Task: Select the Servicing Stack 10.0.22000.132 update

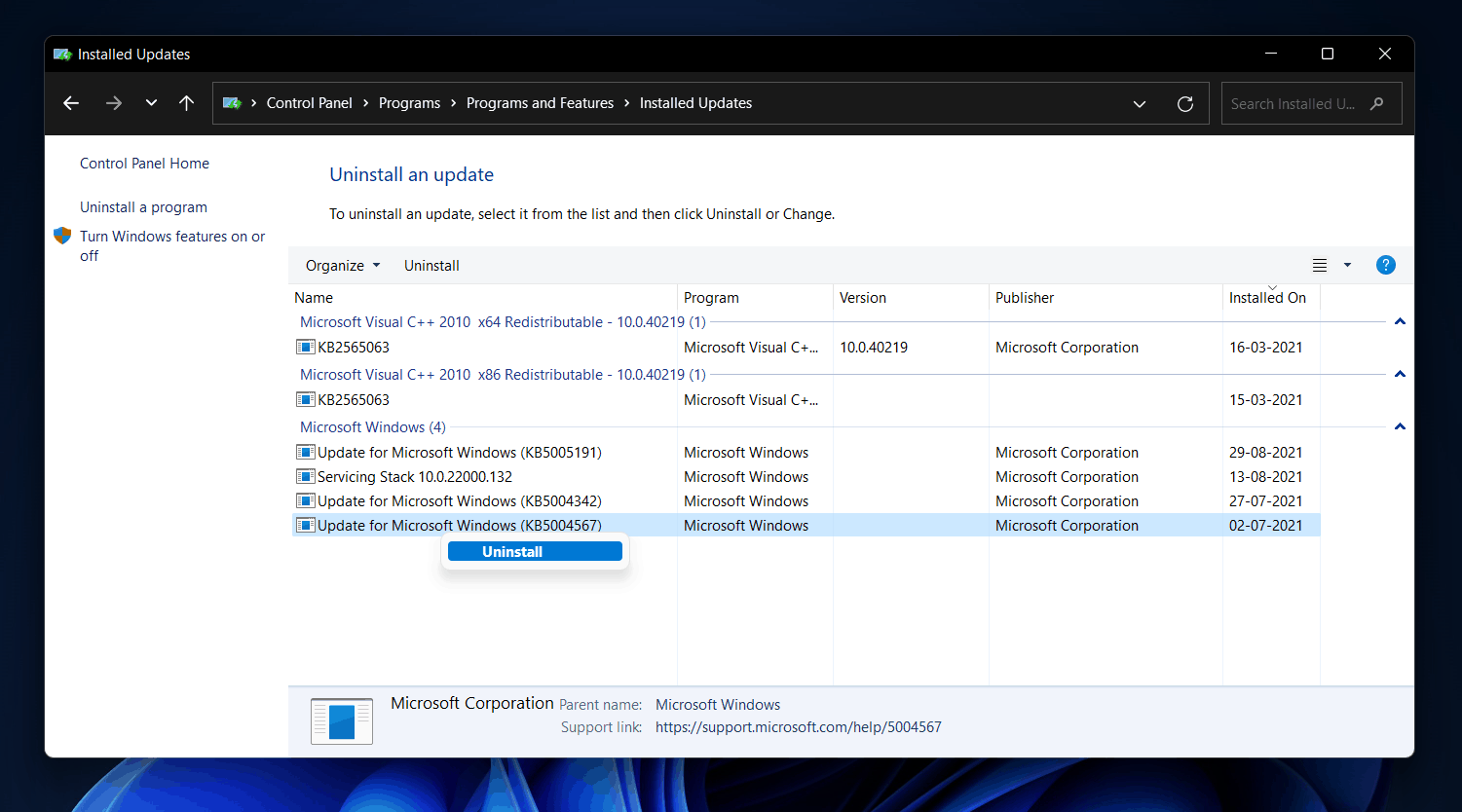Action: click(x=414, y=477)
